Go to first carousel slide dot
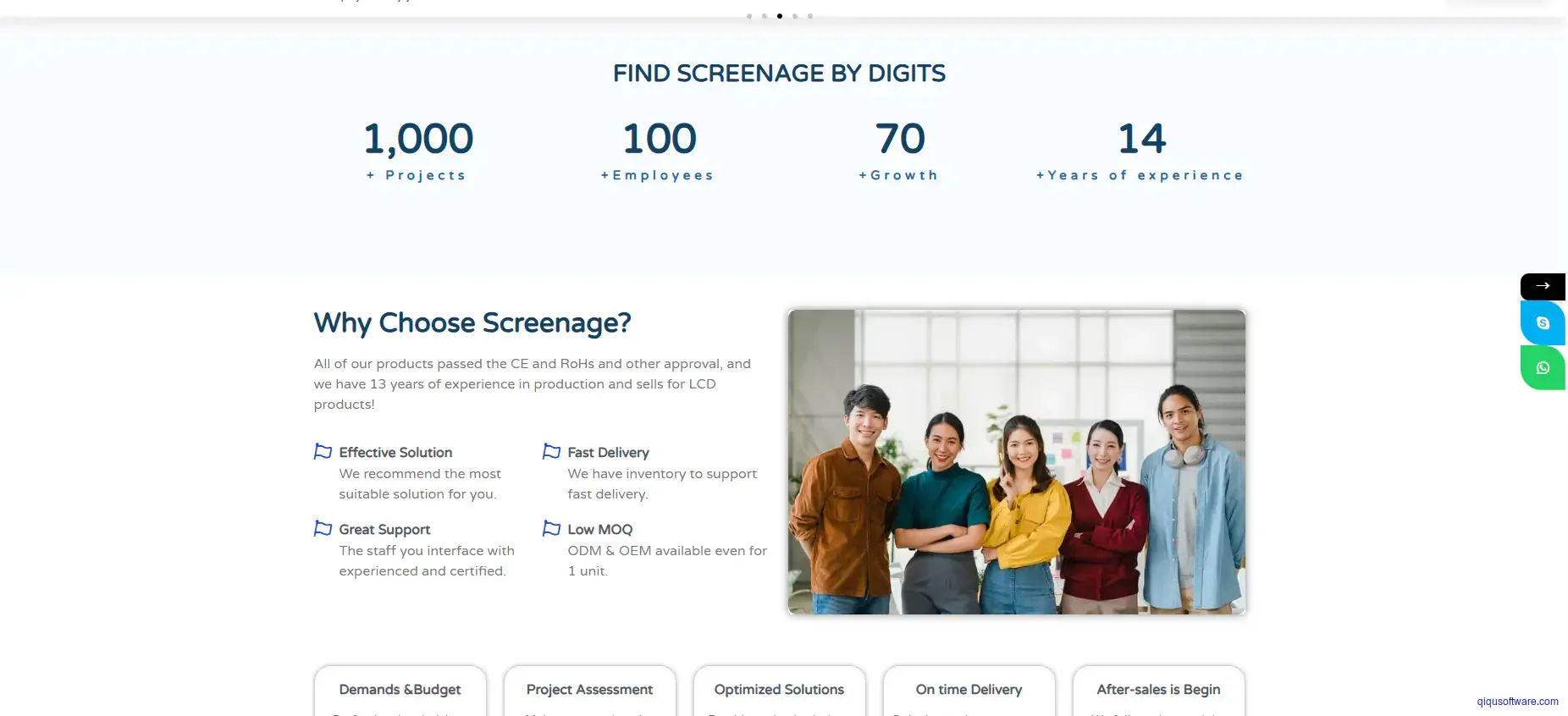 click(x=749, y=16)
